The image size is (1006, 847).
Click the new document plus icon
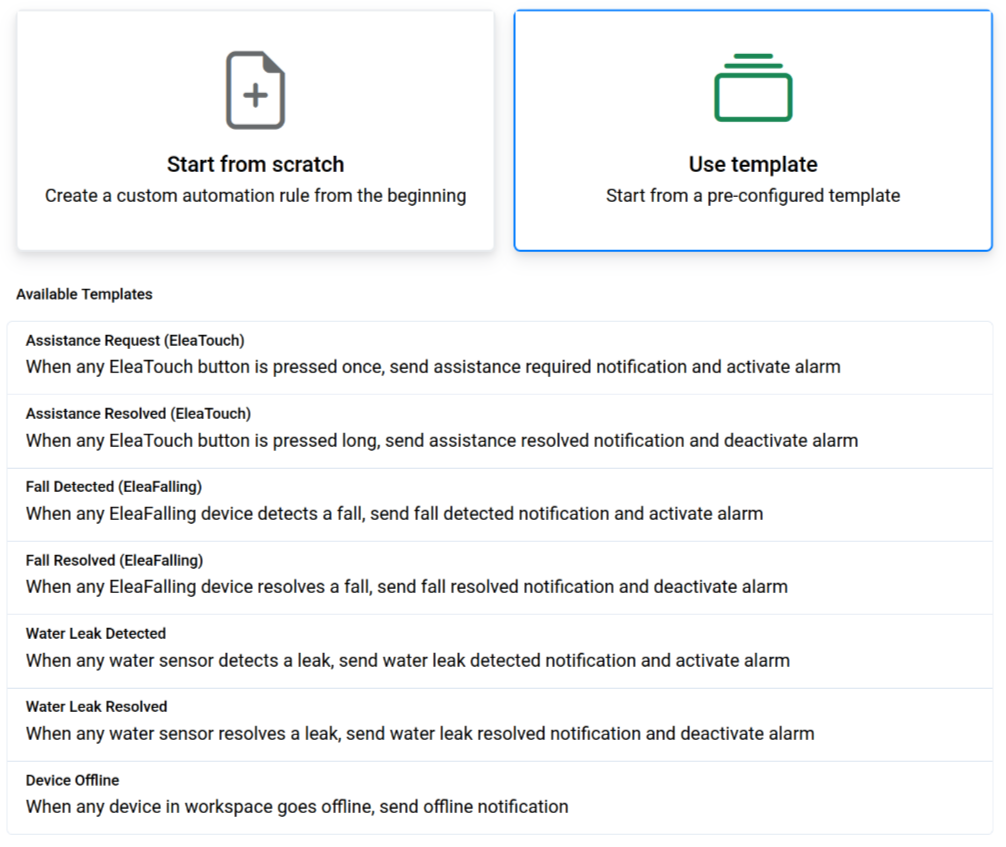pos(255,90)
